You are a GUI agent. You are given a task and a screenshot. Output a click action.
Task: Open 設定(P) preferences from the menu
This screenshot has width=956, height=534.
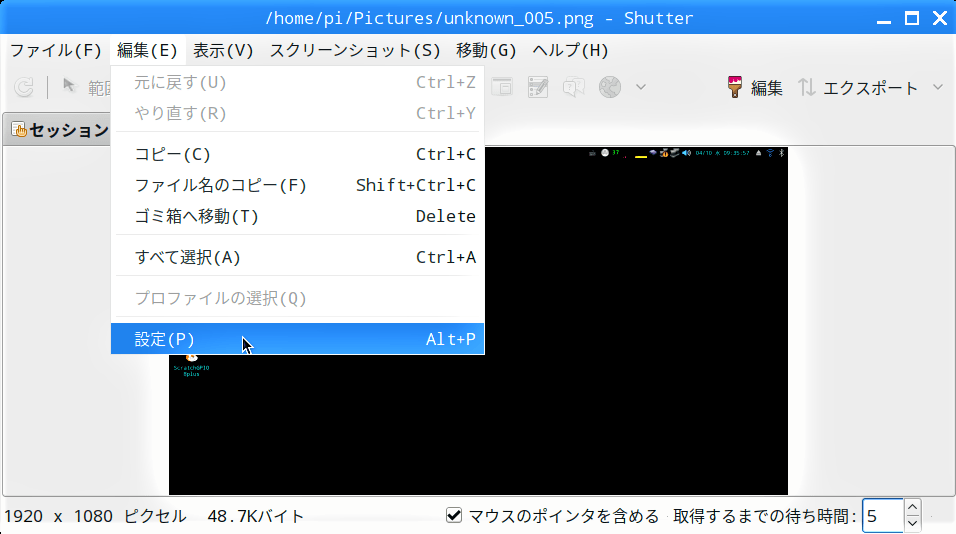pos(298,339)
